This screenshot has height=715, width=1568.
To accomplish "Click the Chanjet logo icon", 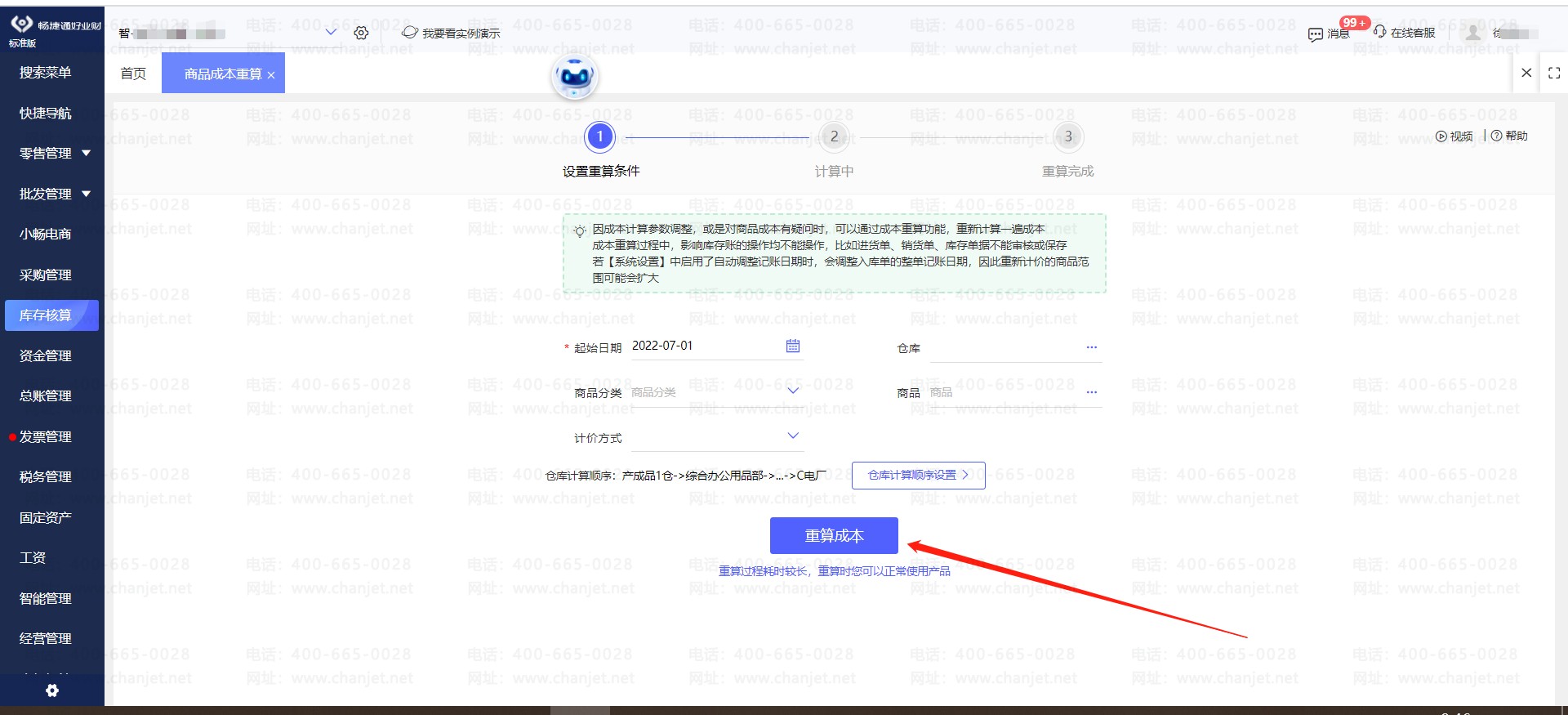I will [22, 25].
